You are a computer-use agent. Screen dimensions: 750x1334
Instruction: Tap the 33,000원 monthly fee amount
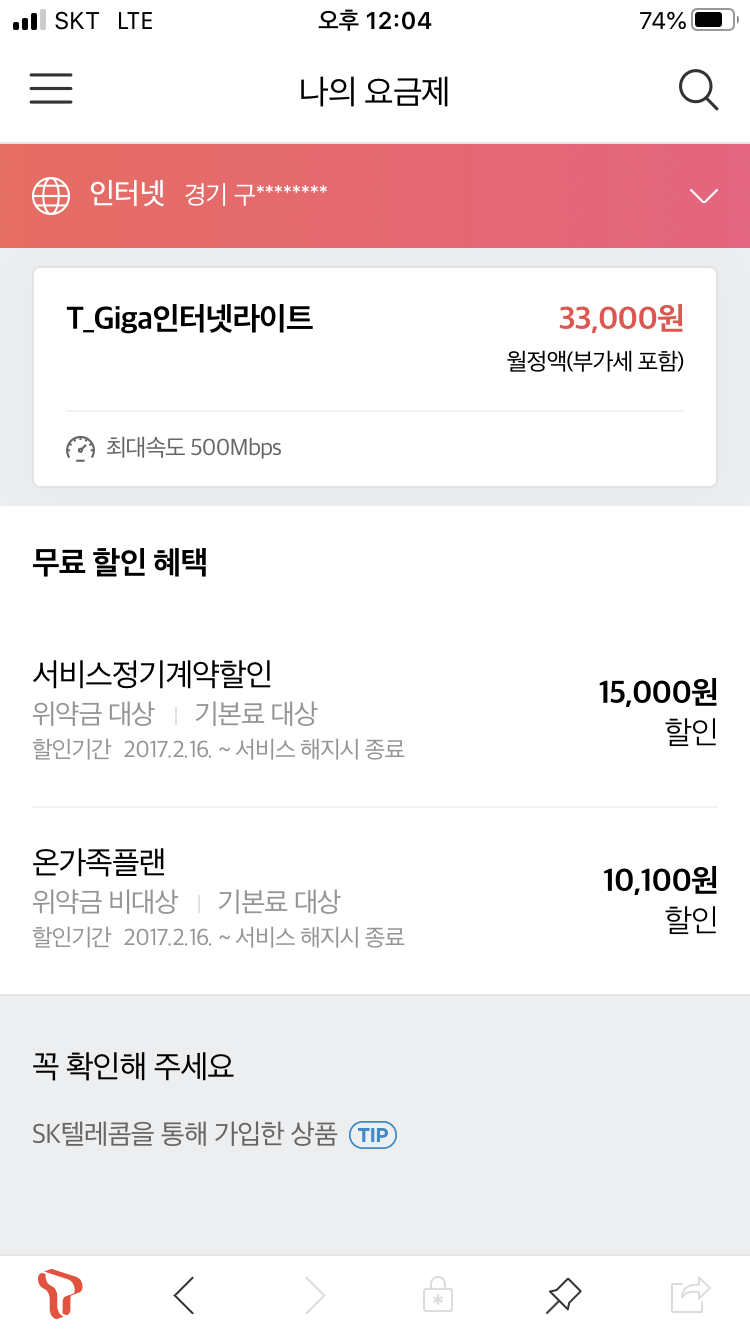pos(621,318)
